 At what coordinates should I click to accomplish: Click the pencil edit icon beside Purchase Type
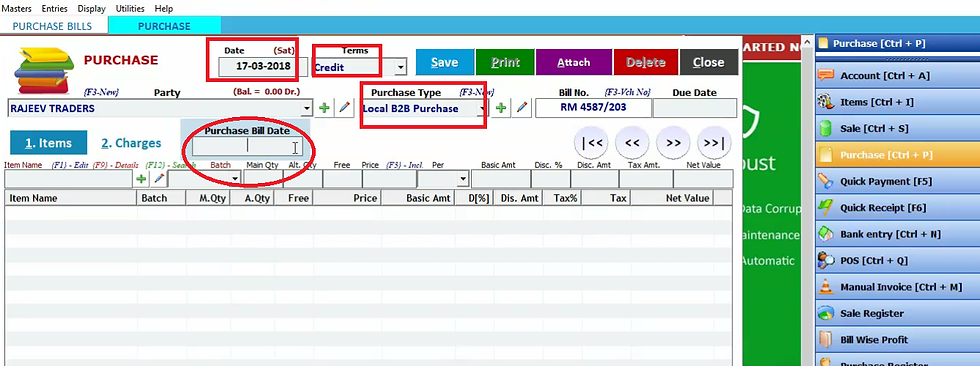(522, 108)
